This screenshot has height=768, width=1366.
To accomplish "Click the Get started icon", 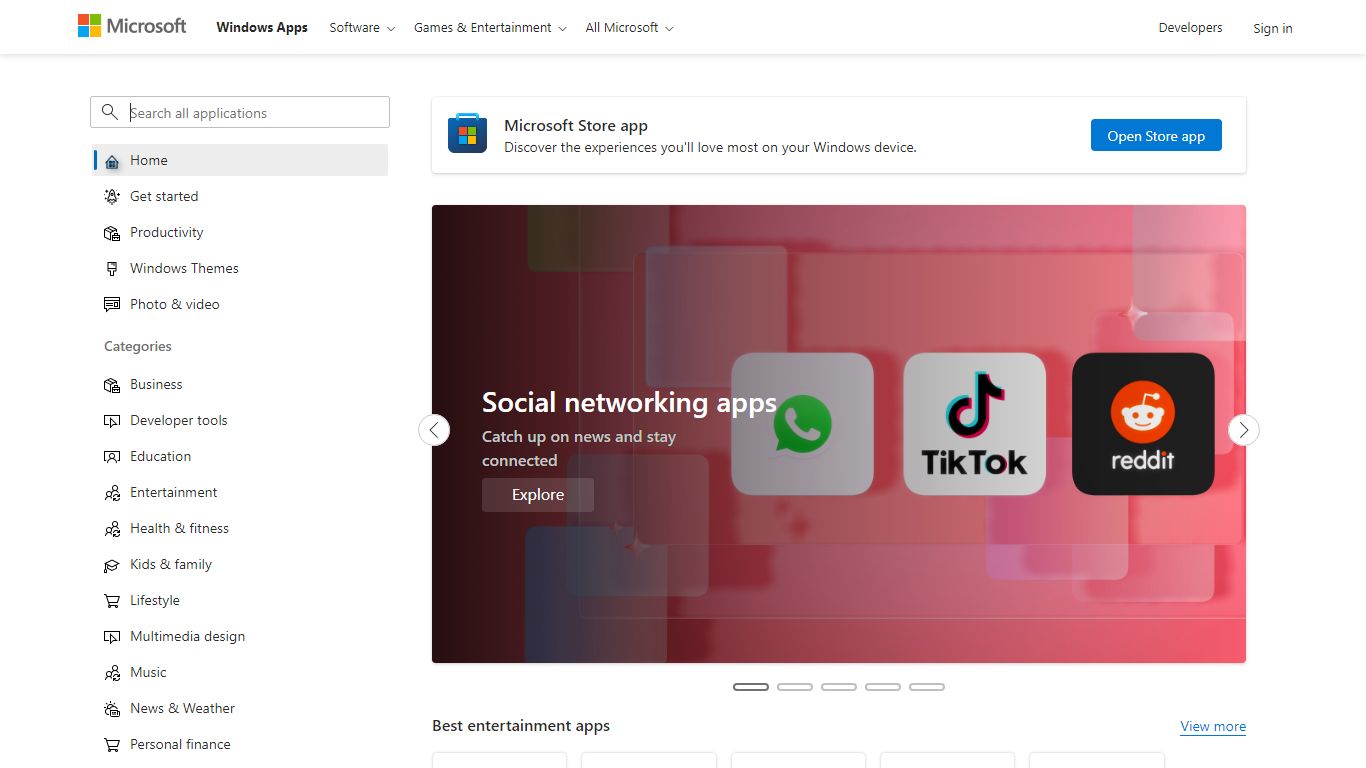I will pos(112,197).
